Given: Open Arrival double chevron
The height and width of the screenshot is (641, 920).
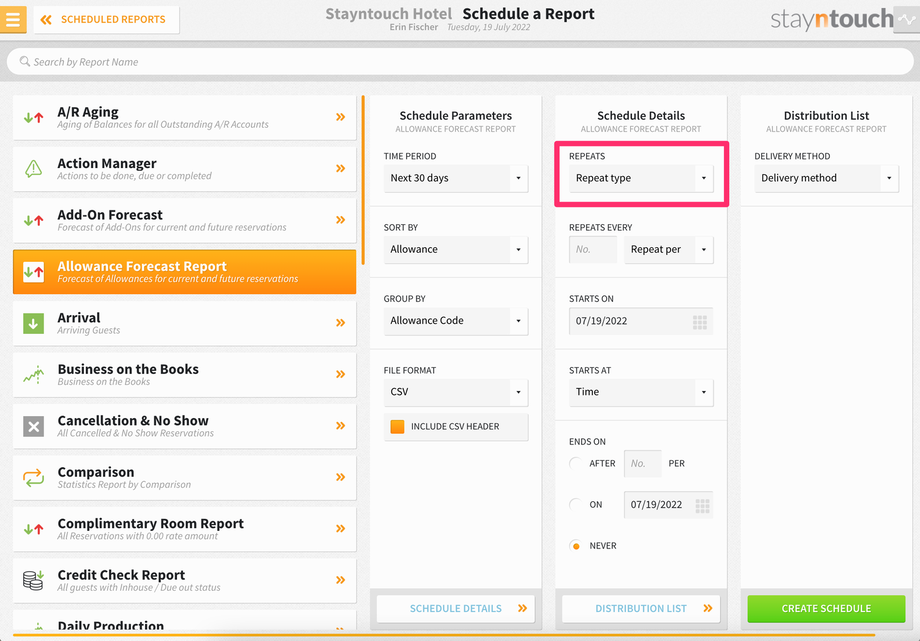Looking at the screenshot, I should click(340, 322).
